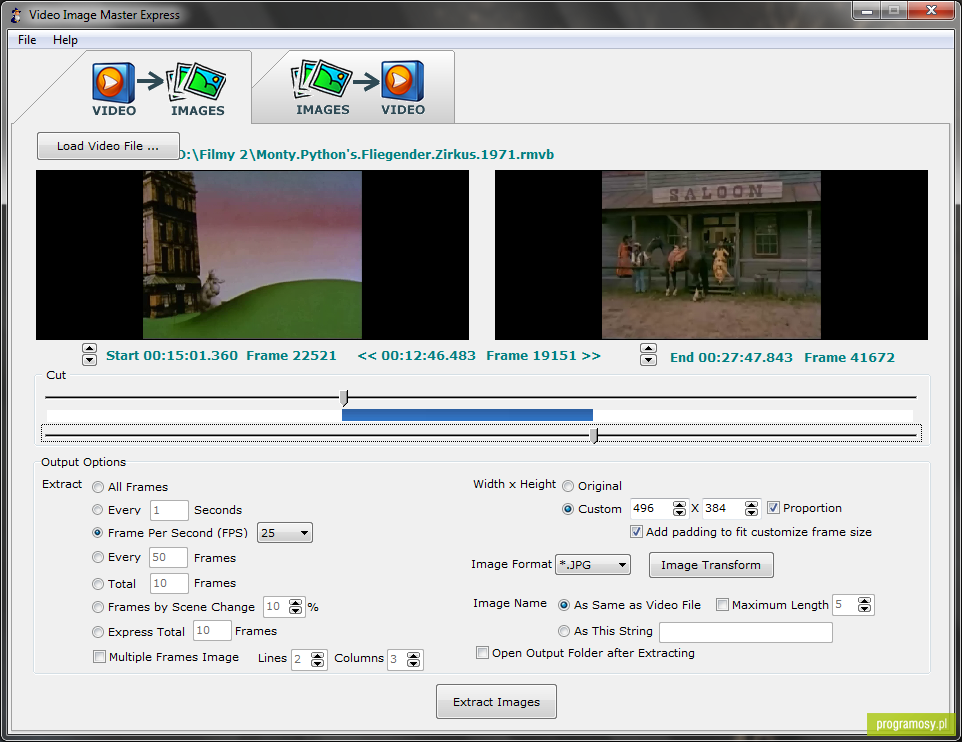Click the As This String text field
Screen dimensions: 962x742
click(746, 632)
